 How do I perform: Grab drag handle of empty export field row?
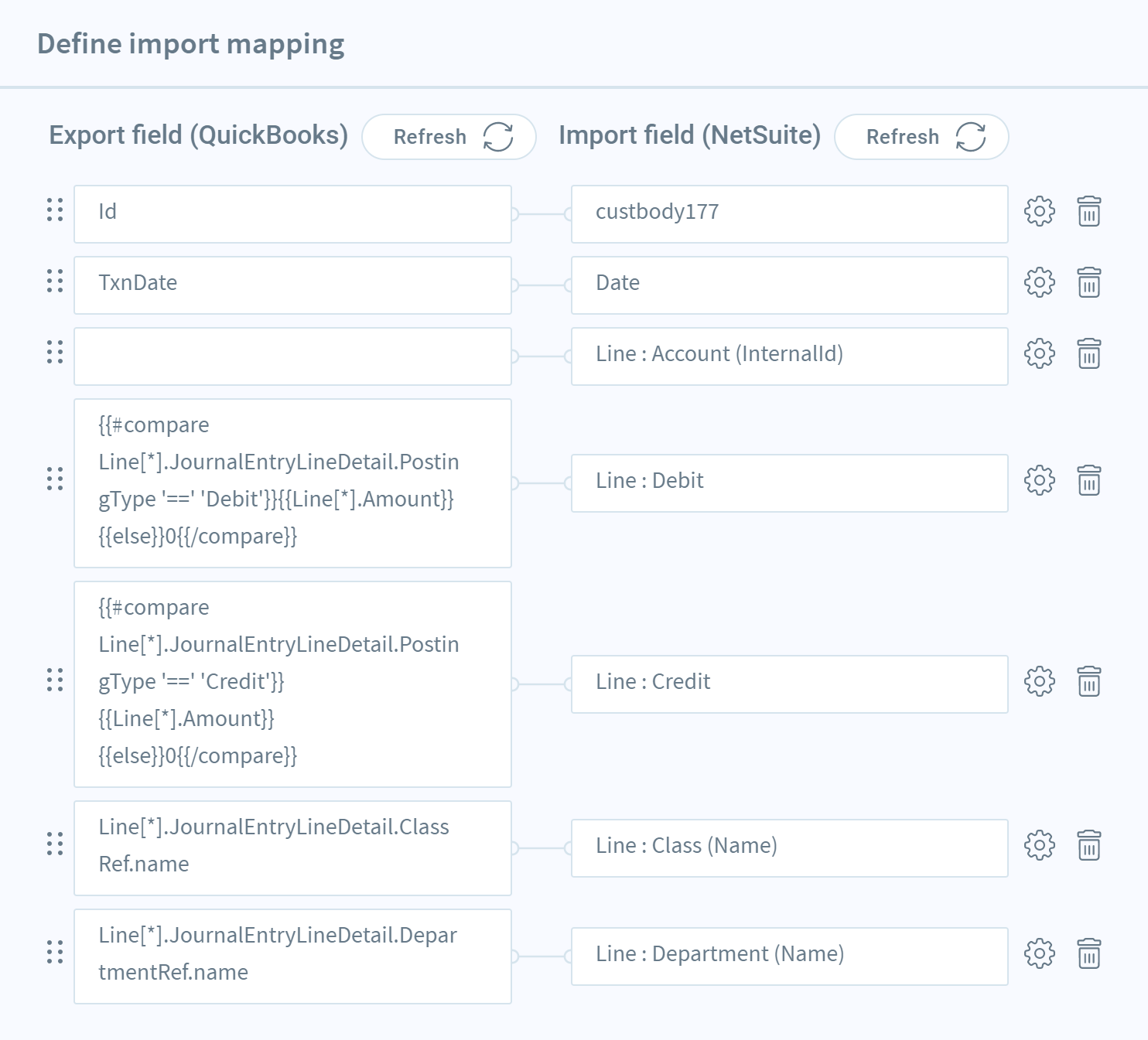click(55, 352)
